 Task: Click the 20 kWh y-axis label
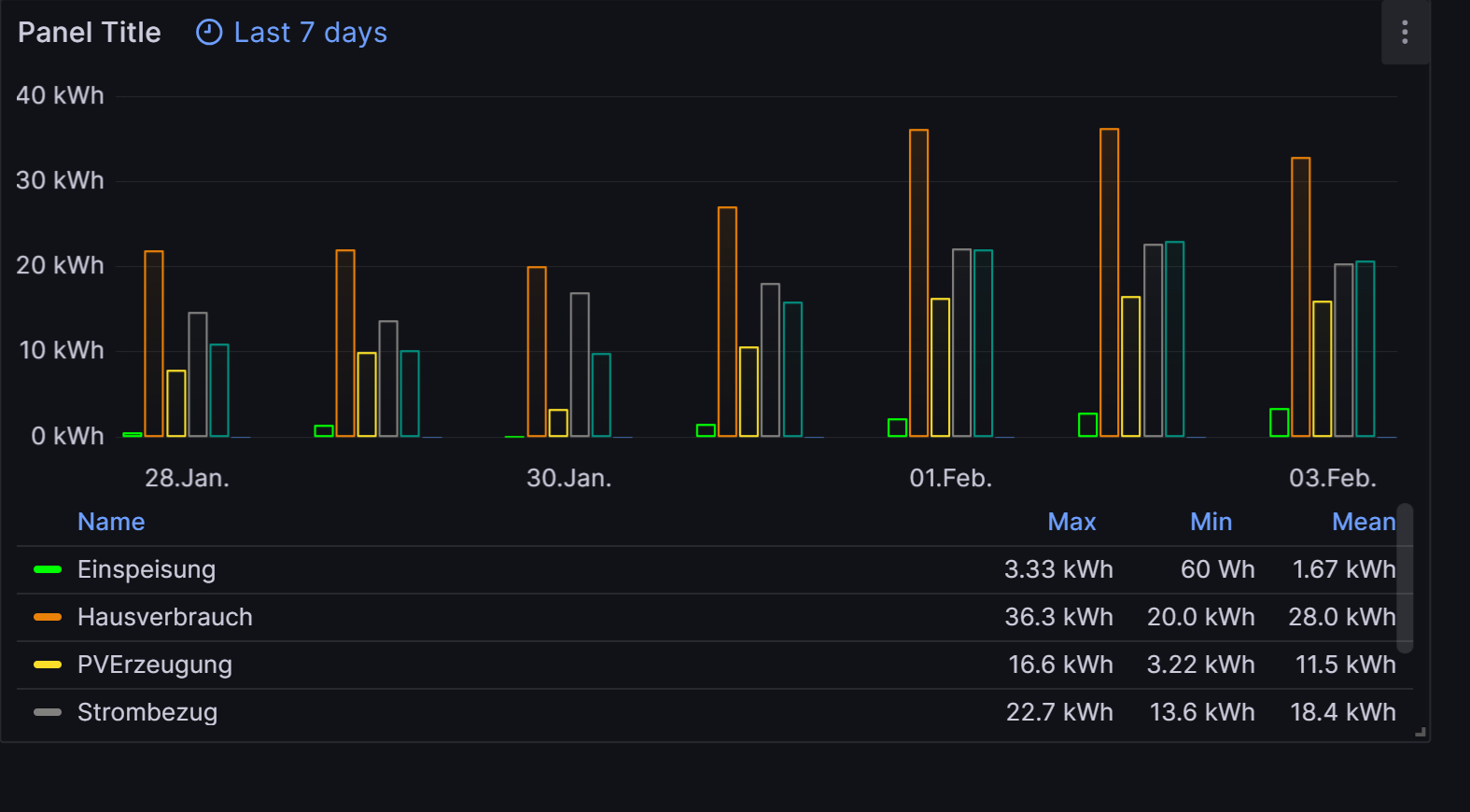60,265
